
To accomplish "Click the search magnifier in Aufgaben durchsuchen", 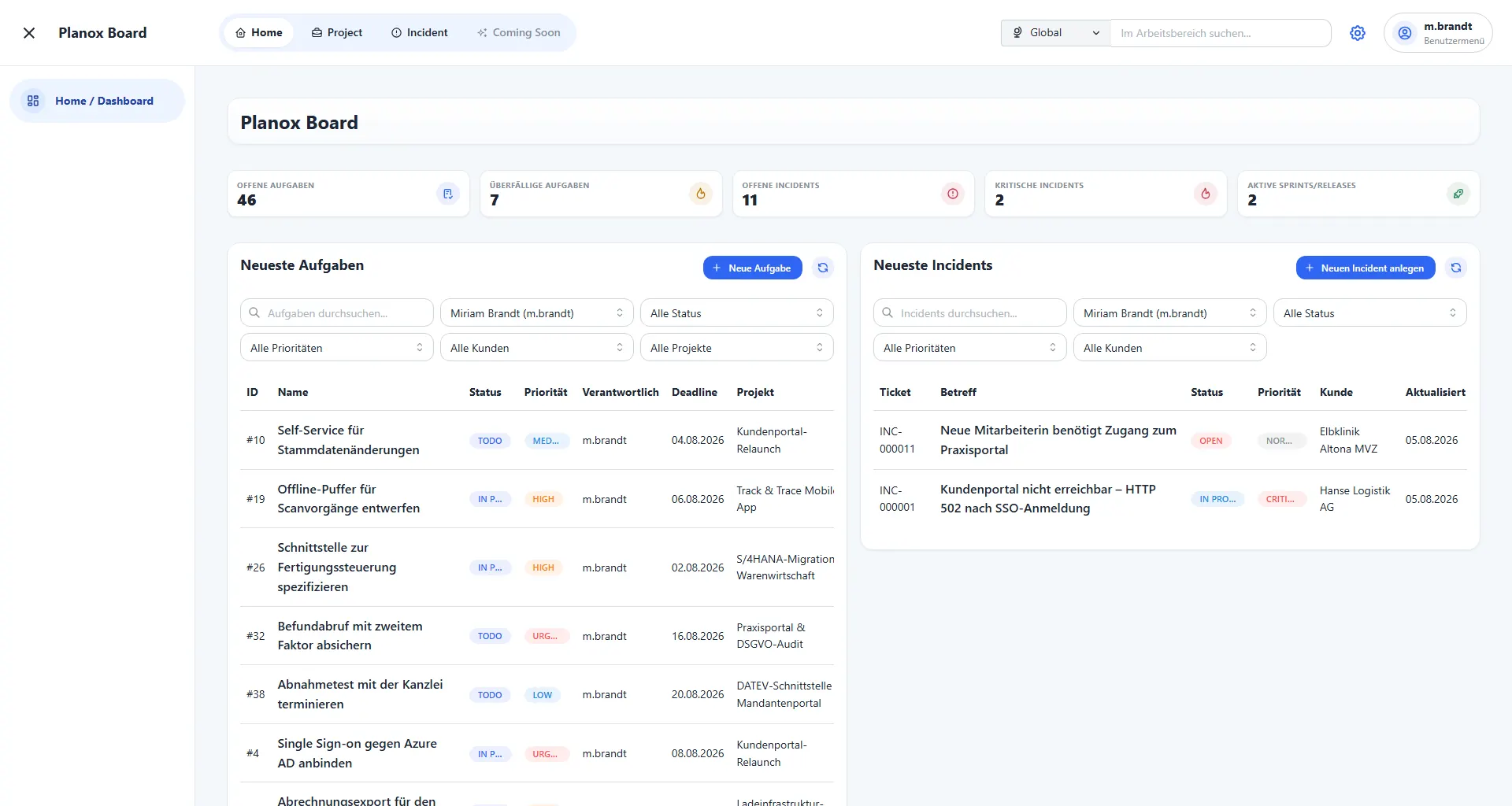I will (254, 312).
